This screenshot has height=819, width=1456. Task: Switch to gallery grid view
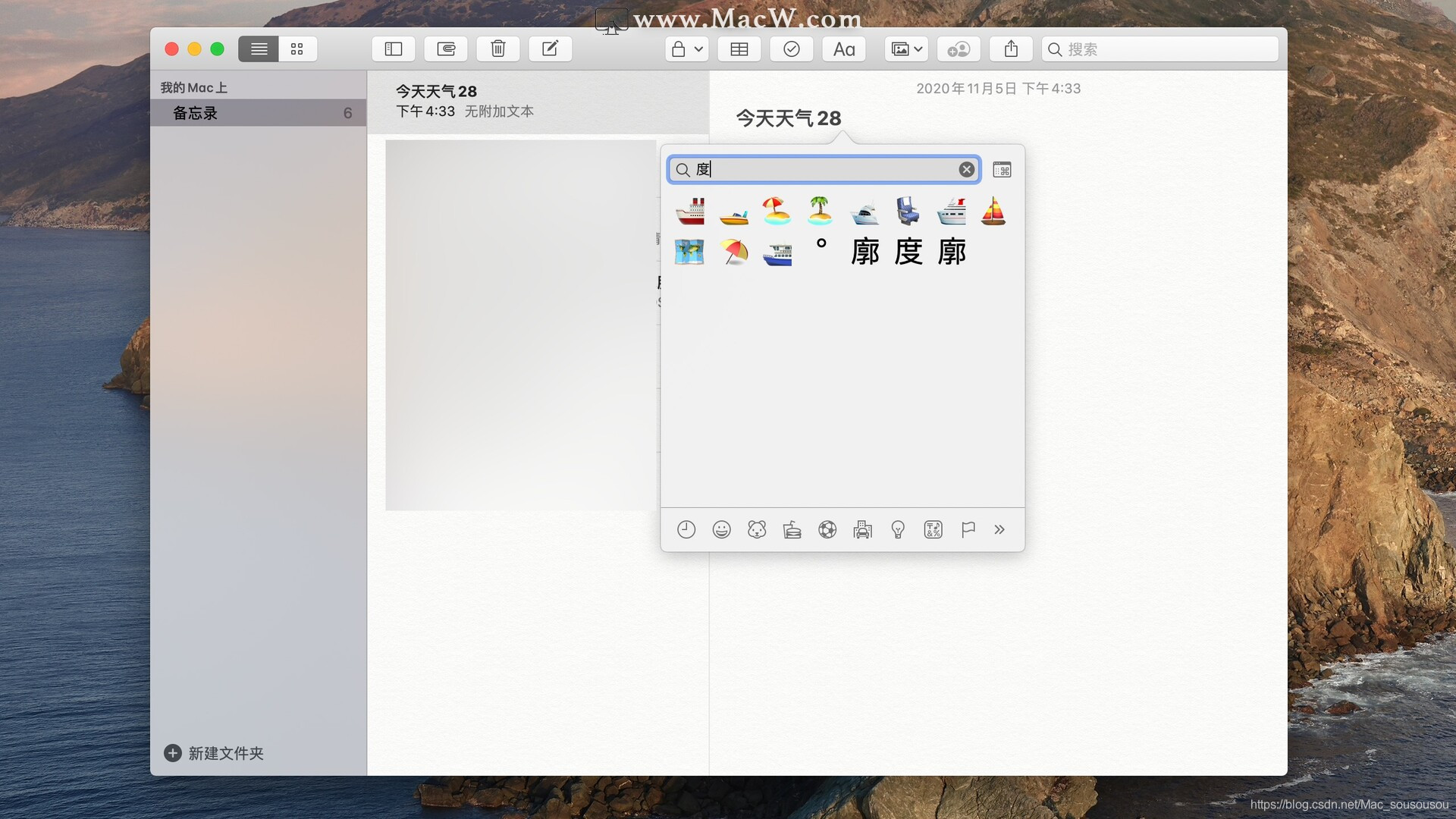297,49
